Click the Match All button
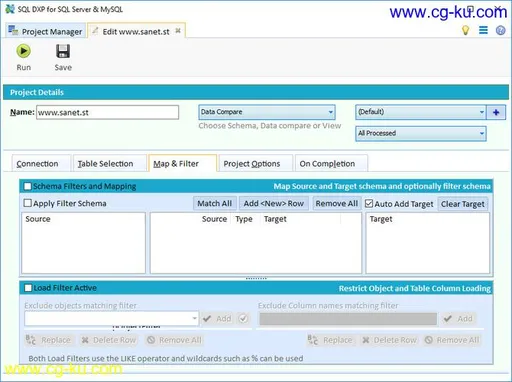The image size is (512, 382). 215,203
